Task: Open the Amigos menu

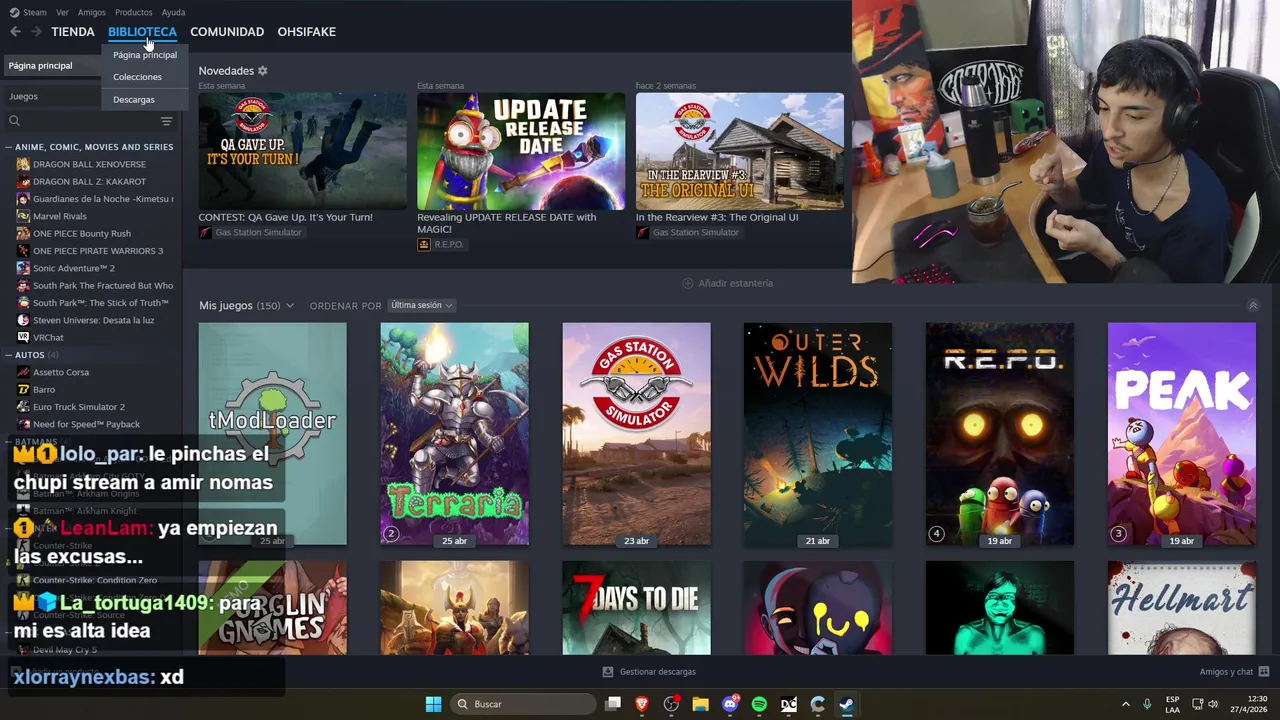Action: pos(92,12)
